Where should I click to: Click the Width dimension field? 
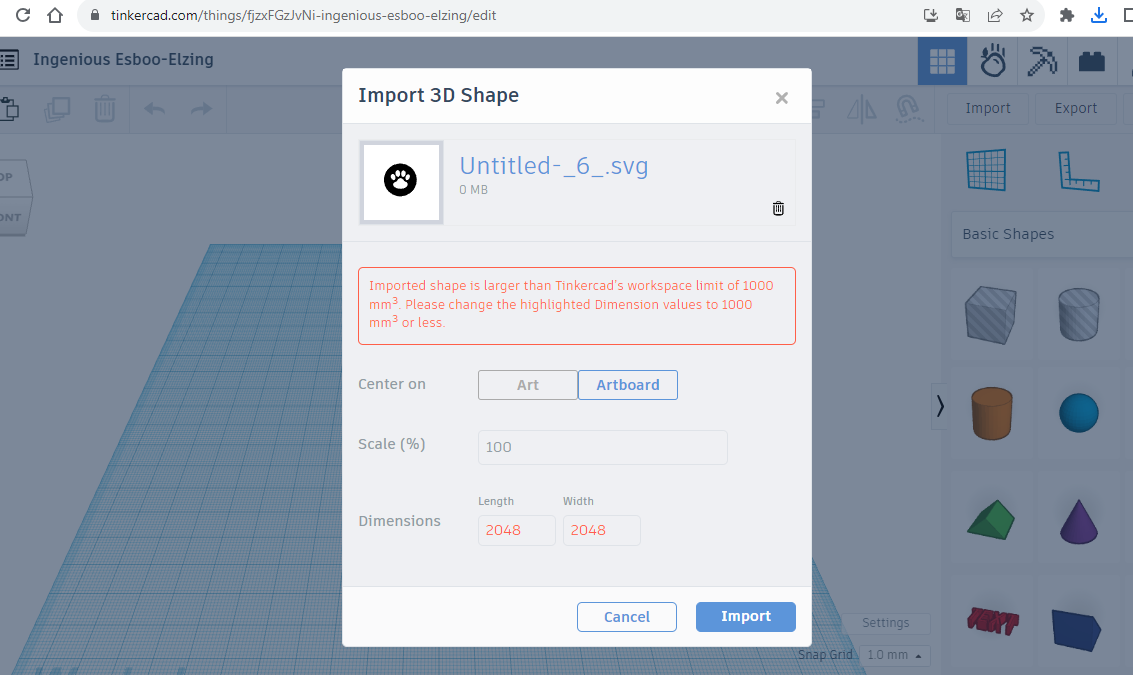[602, 530]
